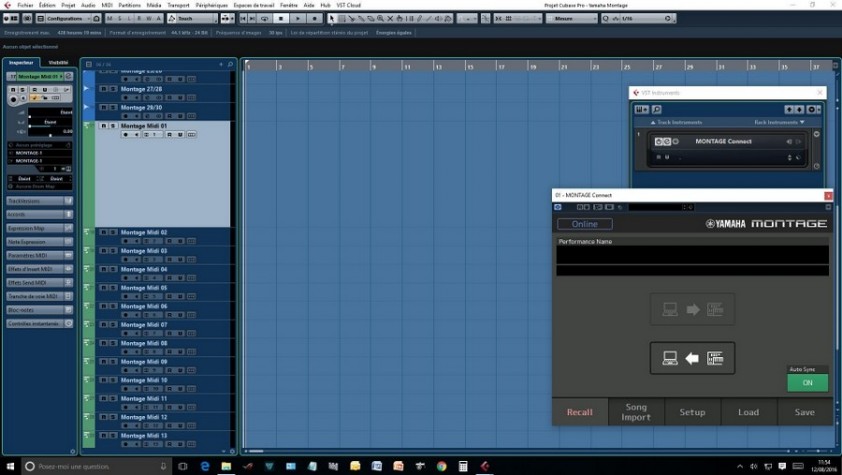The height and width of the screenshot is (475, 842).
Task: Mute the Montage Midi 02 track
Action: tap(104, 232)
